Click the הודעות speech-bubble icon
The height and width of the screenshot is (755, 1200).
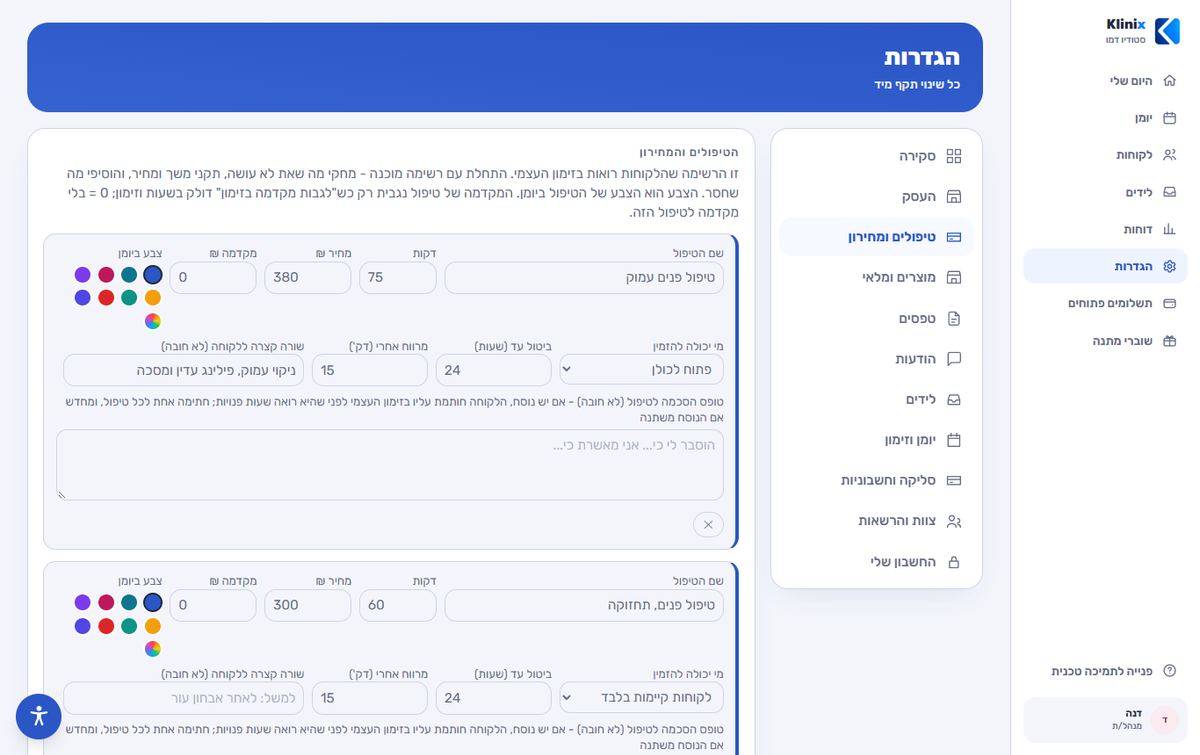click(x=954, y=358)
